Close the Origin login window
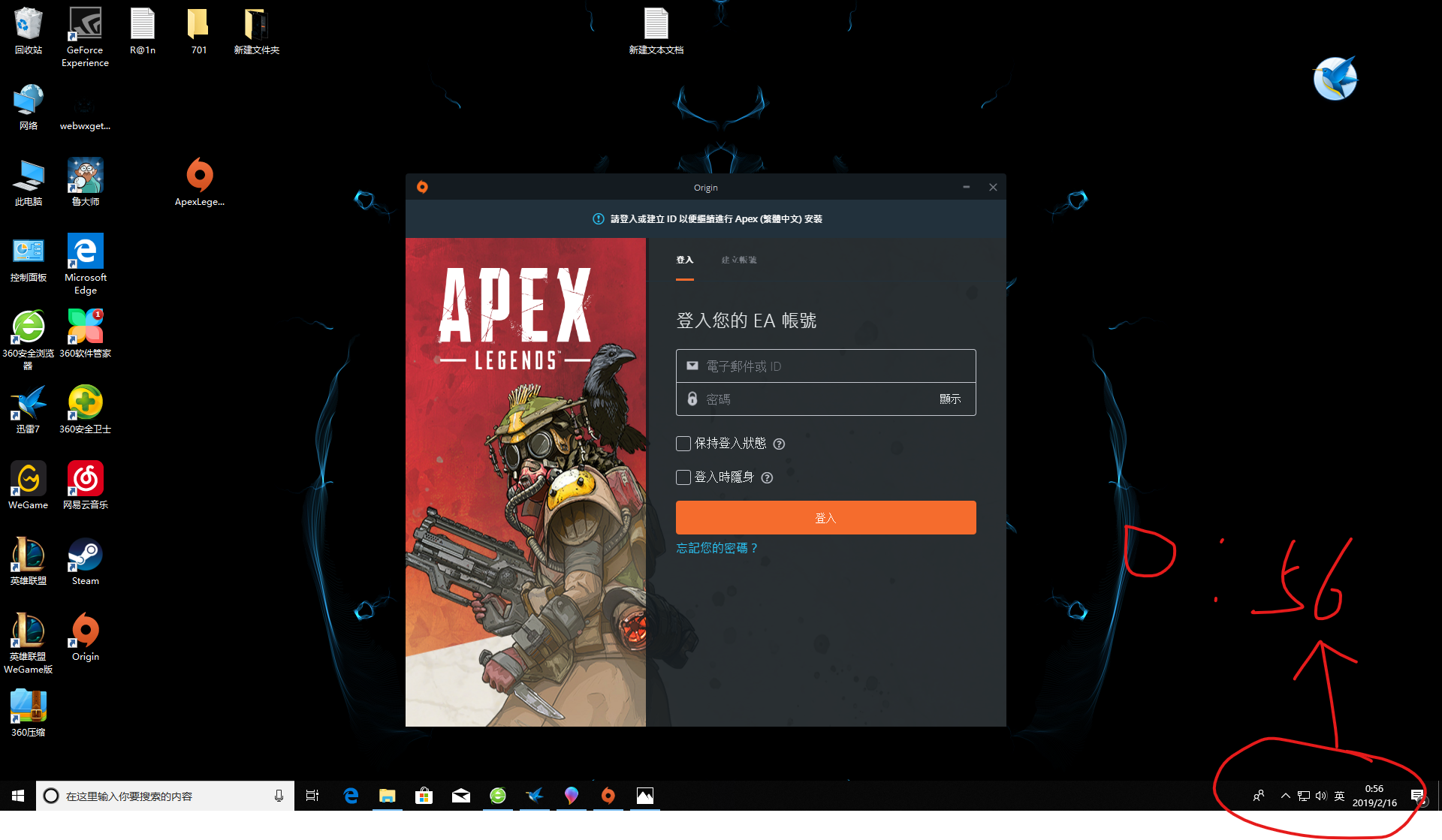This screenshot has height=840, width=1442. pos(993,187)
